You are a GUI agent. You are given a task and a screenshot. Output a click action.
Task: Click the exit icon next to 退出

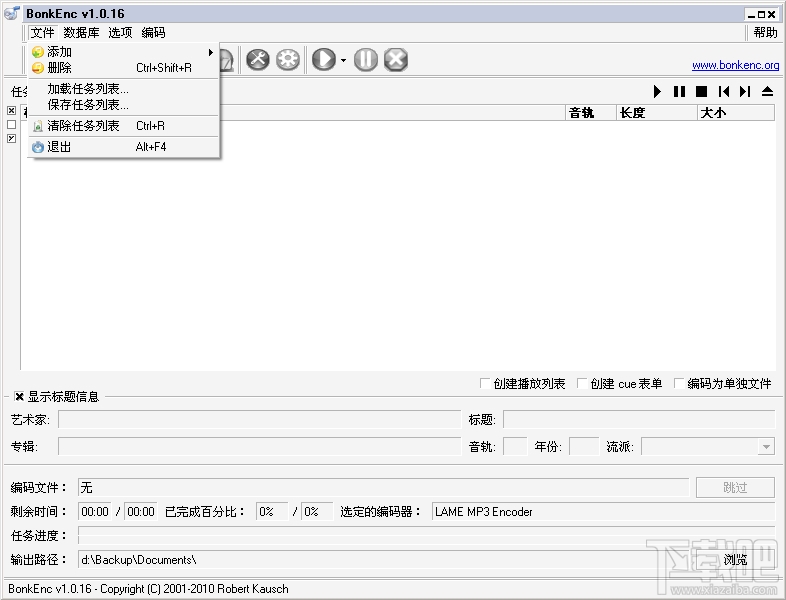click(38, 147)
